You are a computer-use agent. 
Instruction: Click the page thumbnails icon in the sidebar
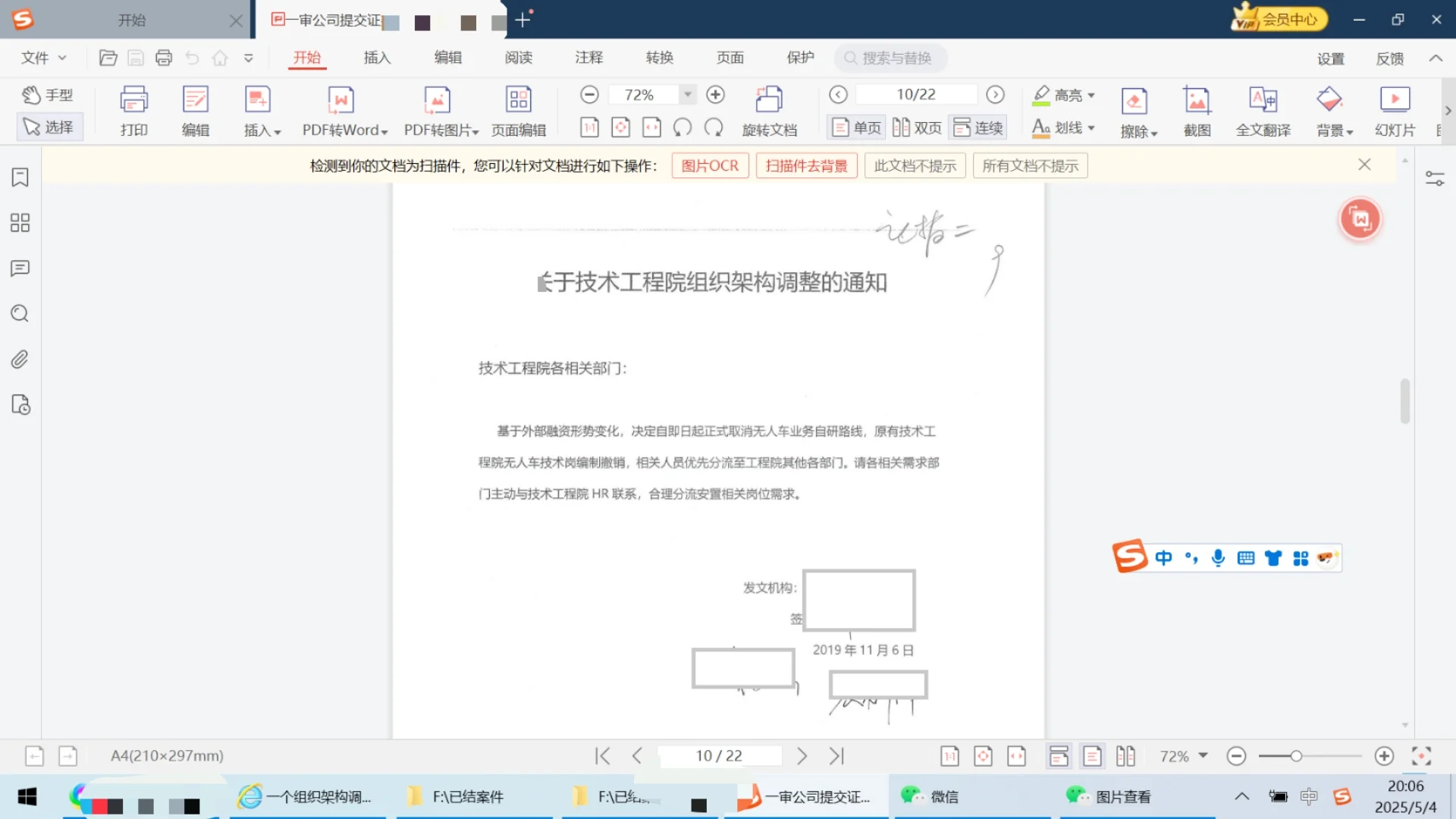(20, 222)
